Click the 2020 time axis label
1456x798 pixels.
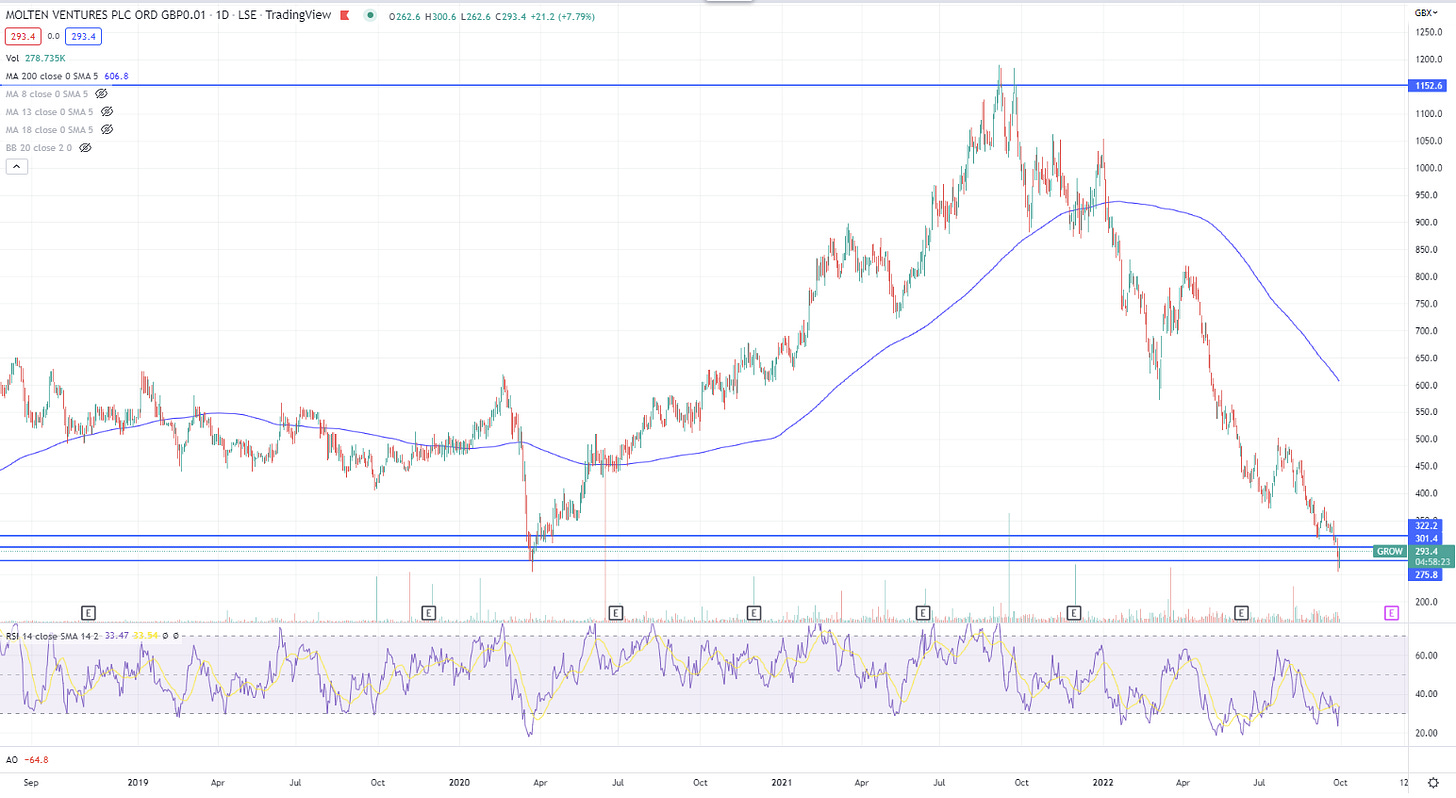pyautogui.click(x=458, y=781)
